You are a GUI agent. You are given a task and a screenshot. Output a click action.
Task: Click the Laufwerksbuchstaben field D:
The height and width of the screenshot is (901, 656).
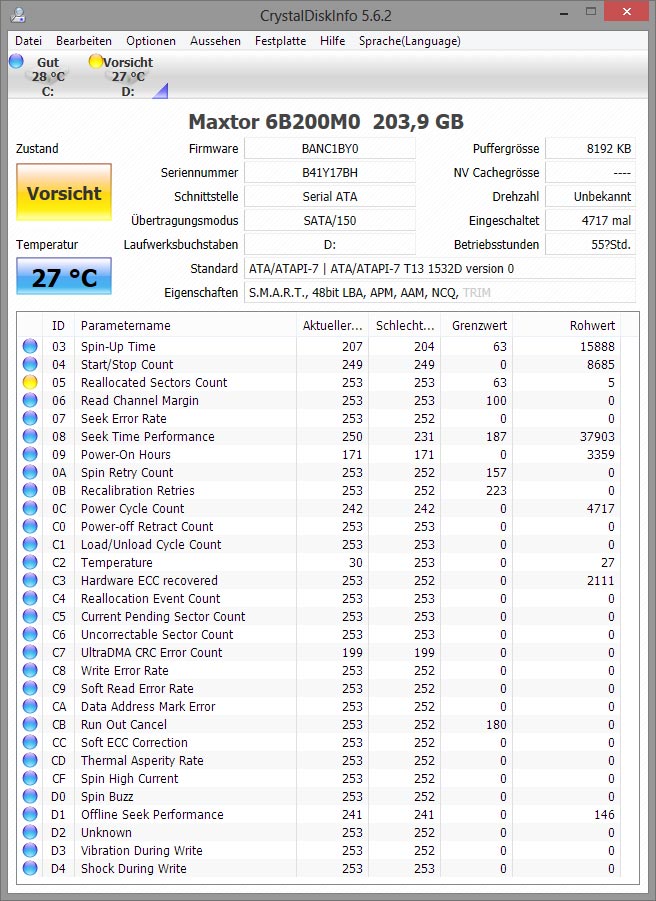[330, 244]
